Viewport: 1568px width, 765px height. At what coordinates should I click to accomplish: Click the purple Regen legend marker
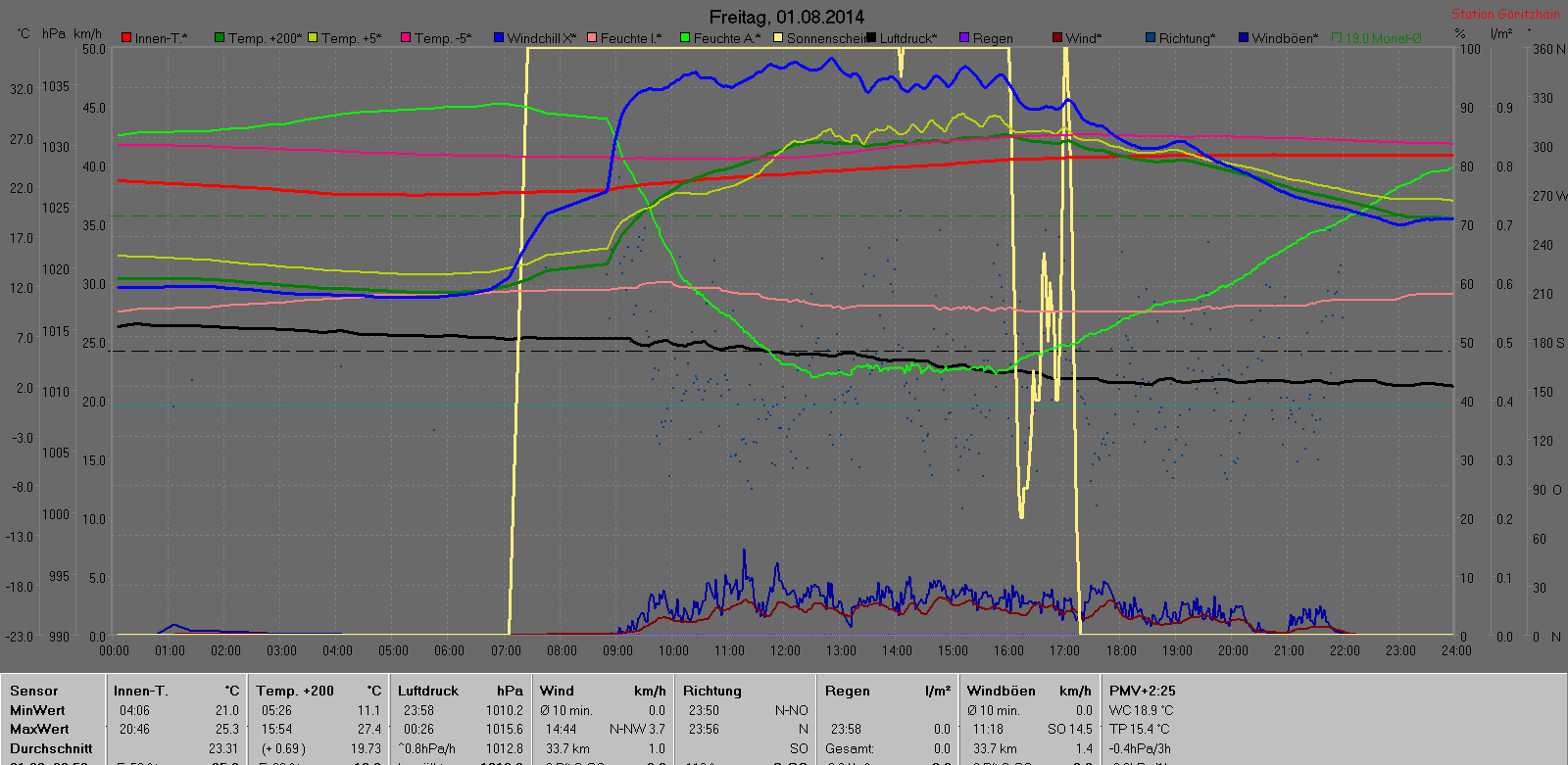point(964,38)
